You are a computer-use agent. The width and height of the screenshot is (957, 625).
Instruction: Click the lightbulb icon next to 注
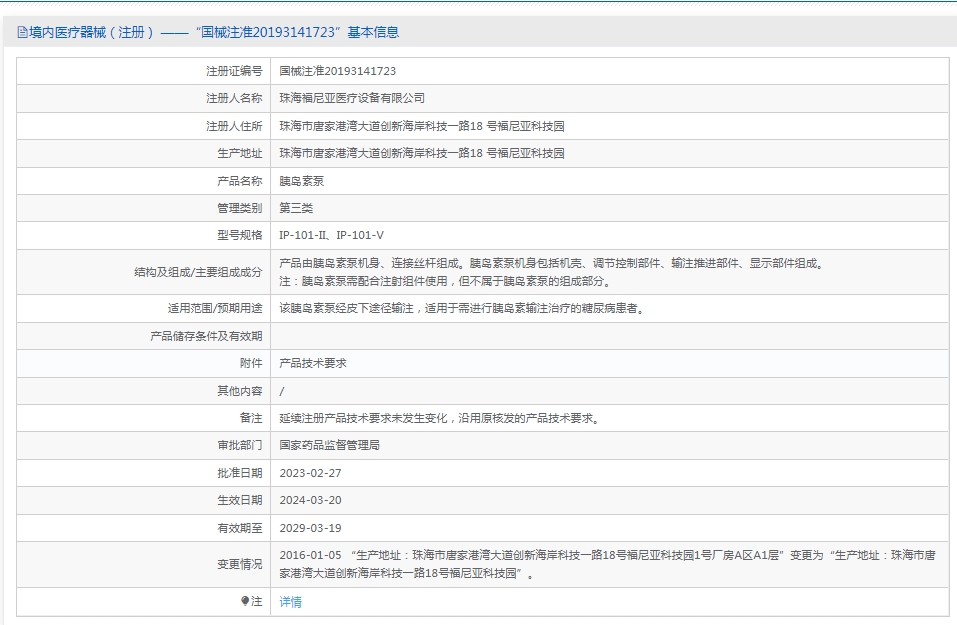coord(245,601)
